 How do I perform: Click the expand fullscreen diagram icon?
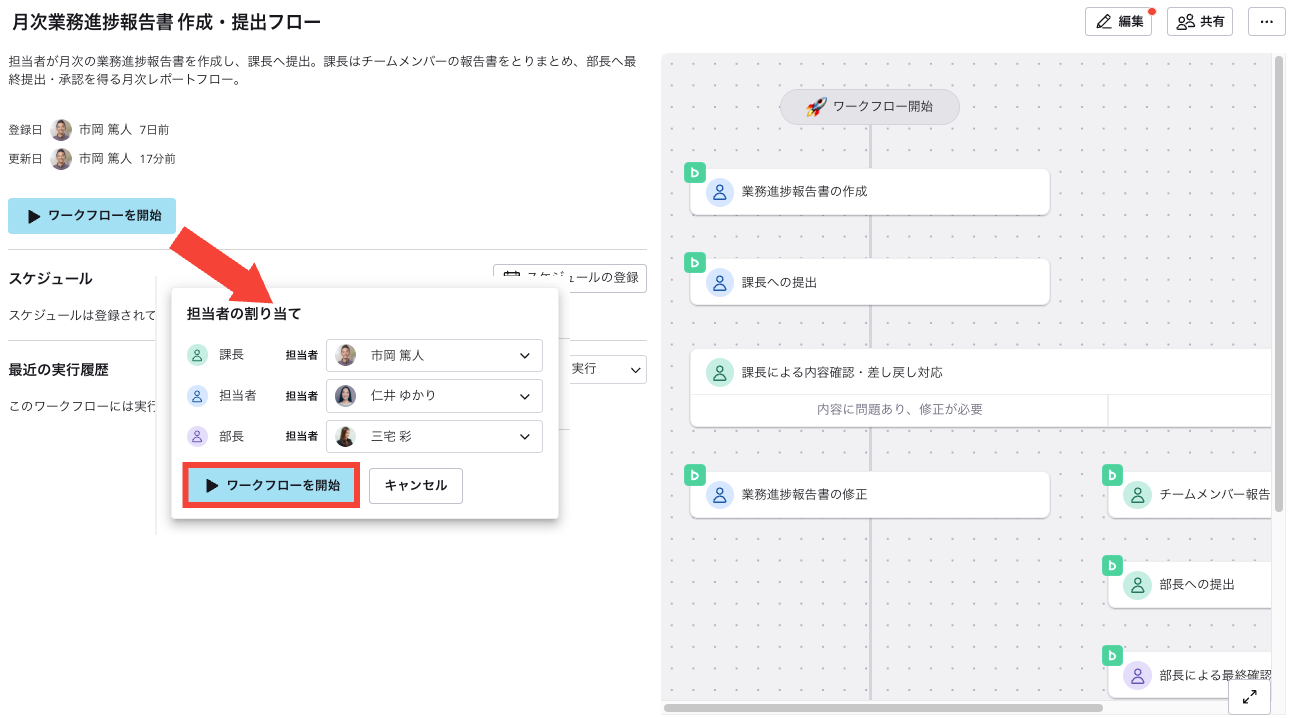point(1249,697)
